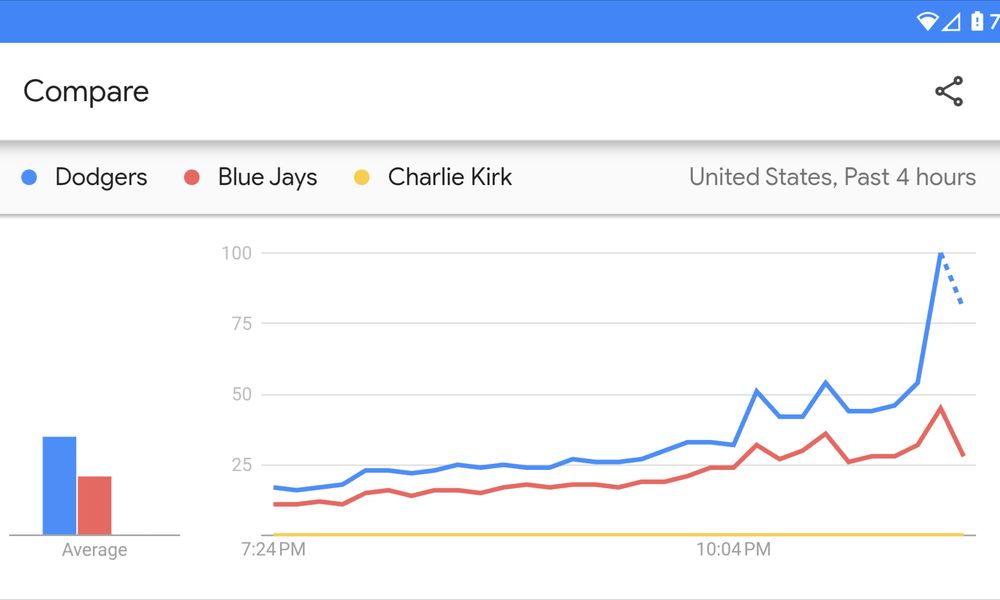Select the yellow Charlie Kirk legend dot
The width and height of the screenshot is (1000, 600).
pos(362,178)
